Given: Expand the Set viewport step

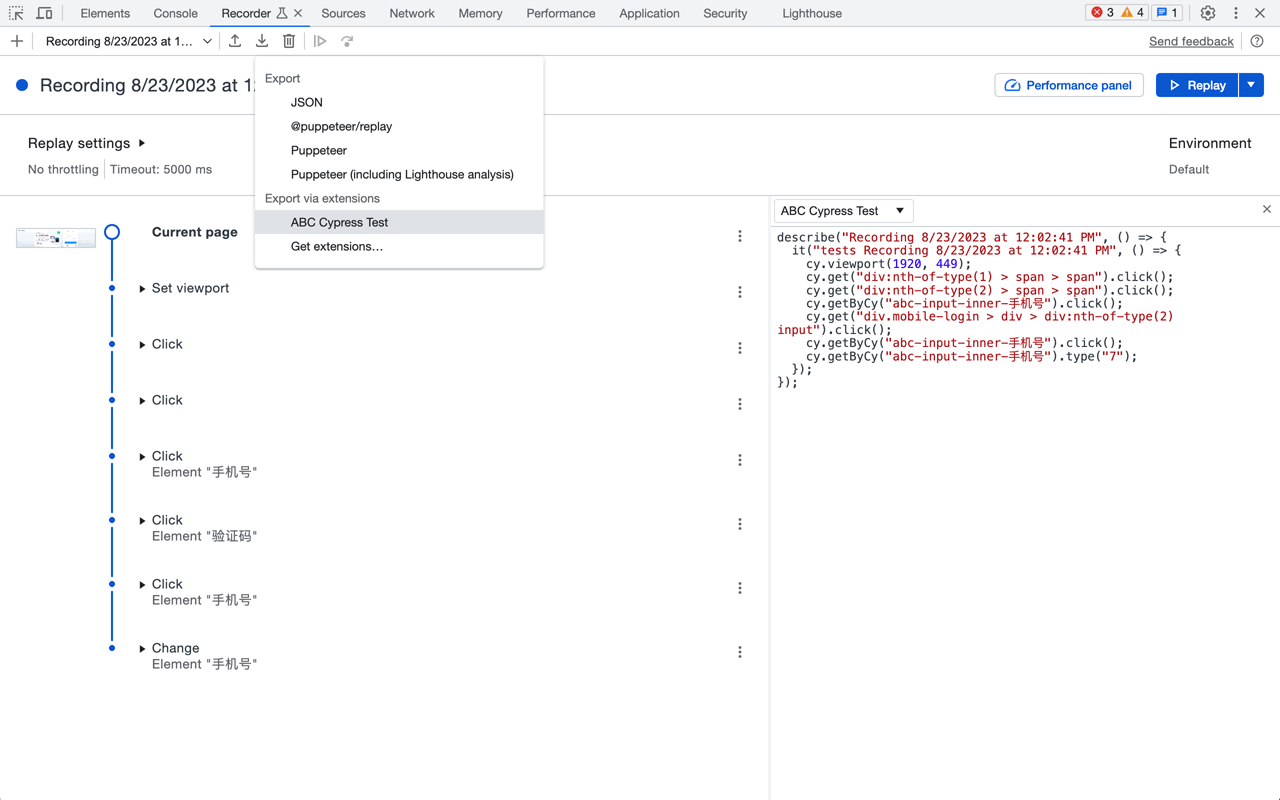Looking at the screenshot, I should [x=142, y=289].
